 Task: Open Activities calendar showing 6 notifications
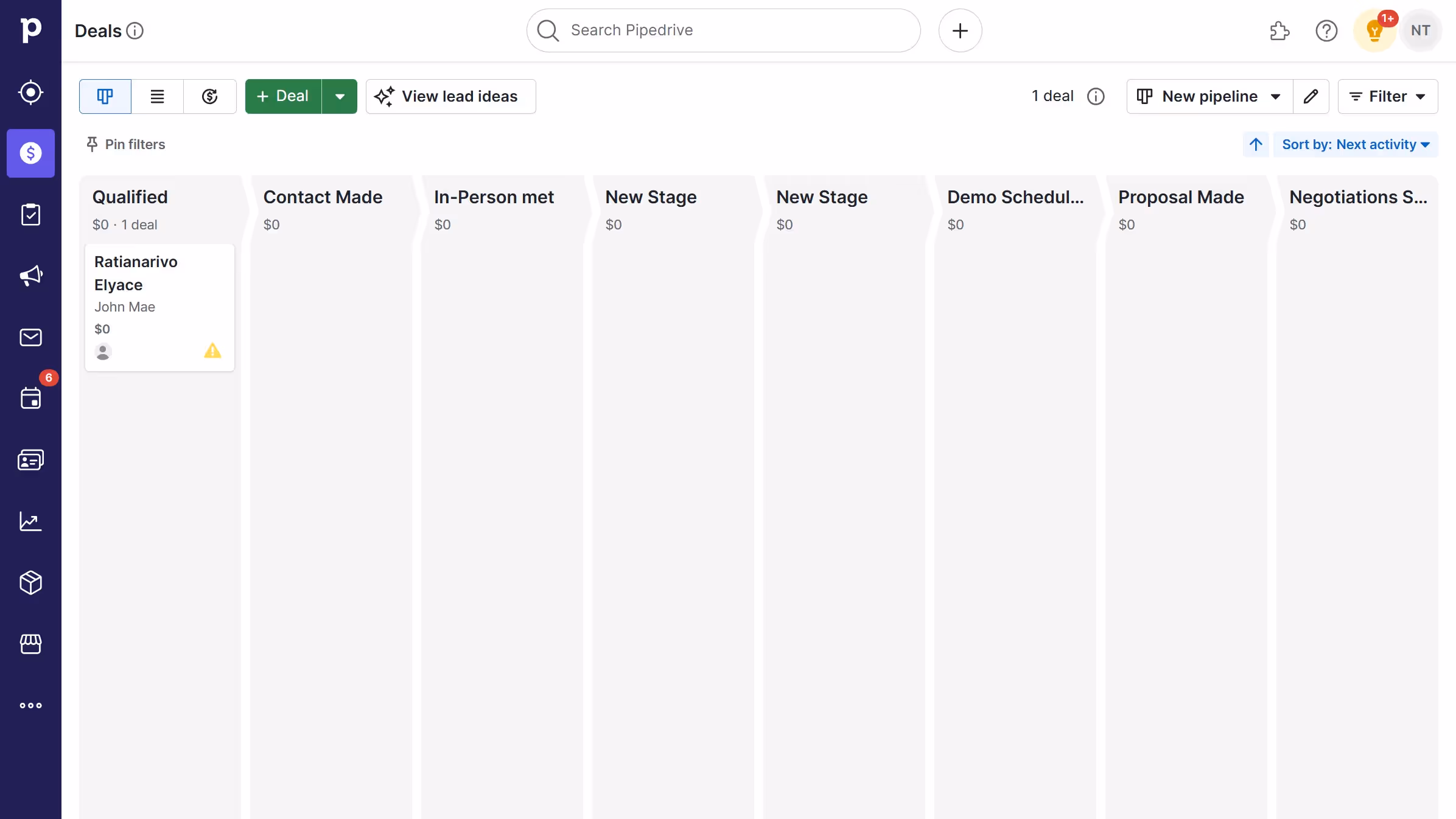point(30,399)
